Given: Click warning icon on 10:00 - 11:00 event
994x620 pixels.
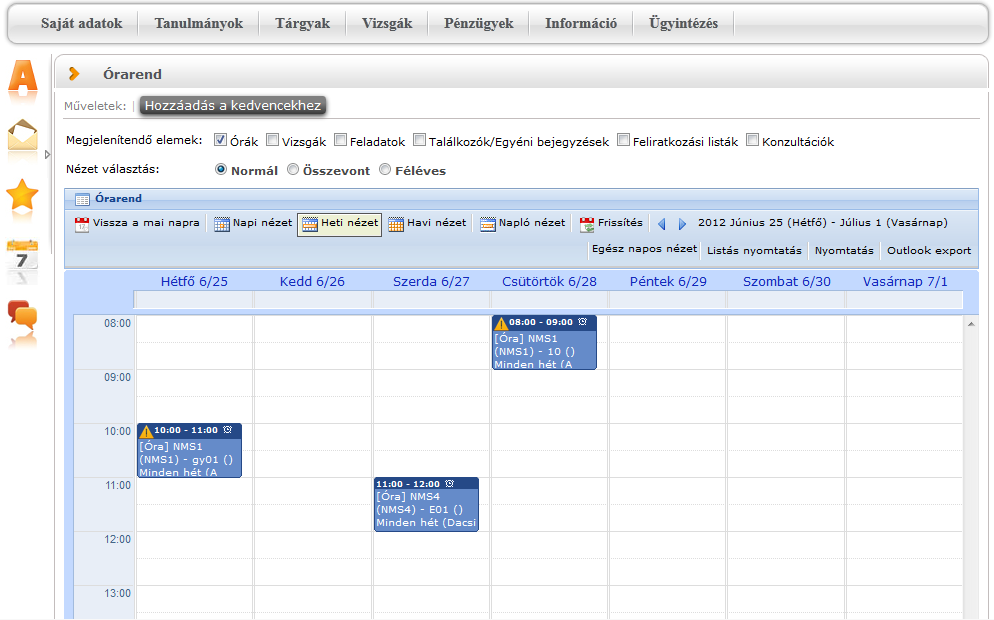Looking at the screenshot, I should pyautogui.click(x=146, y=431).
